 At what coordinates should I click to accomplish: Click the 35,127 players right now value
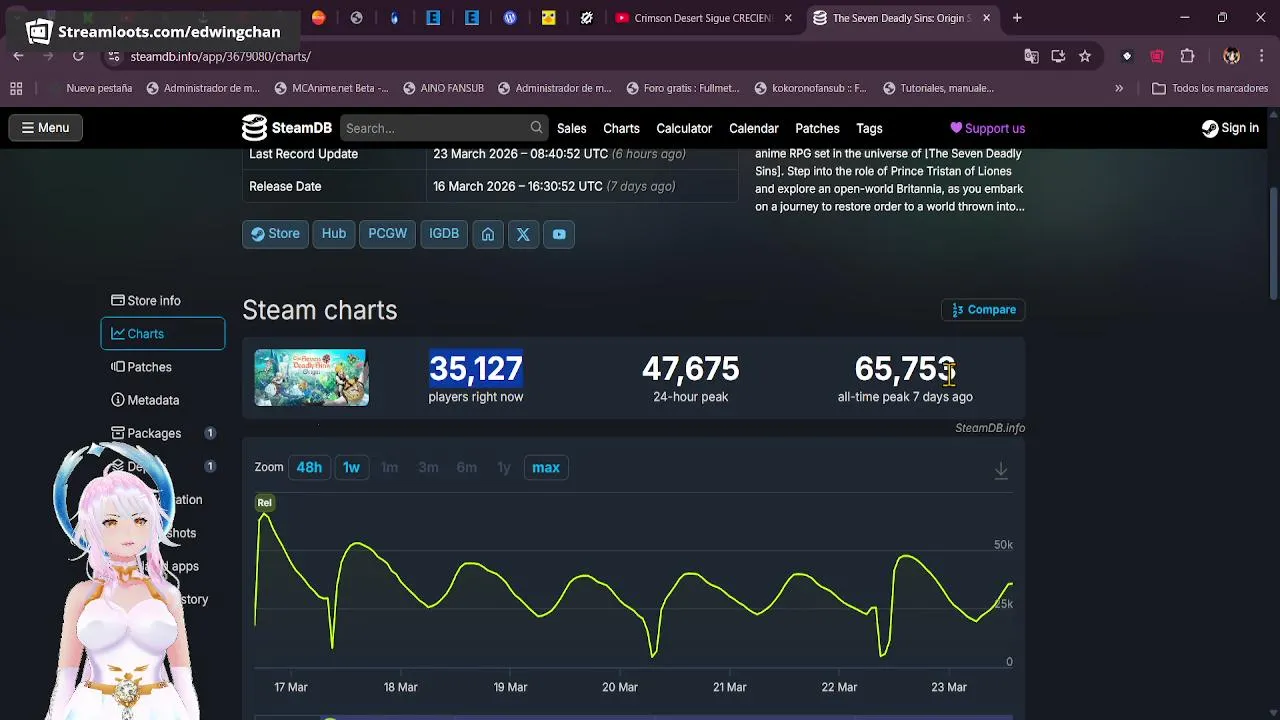pyautogui.click(x=476, y=369)
